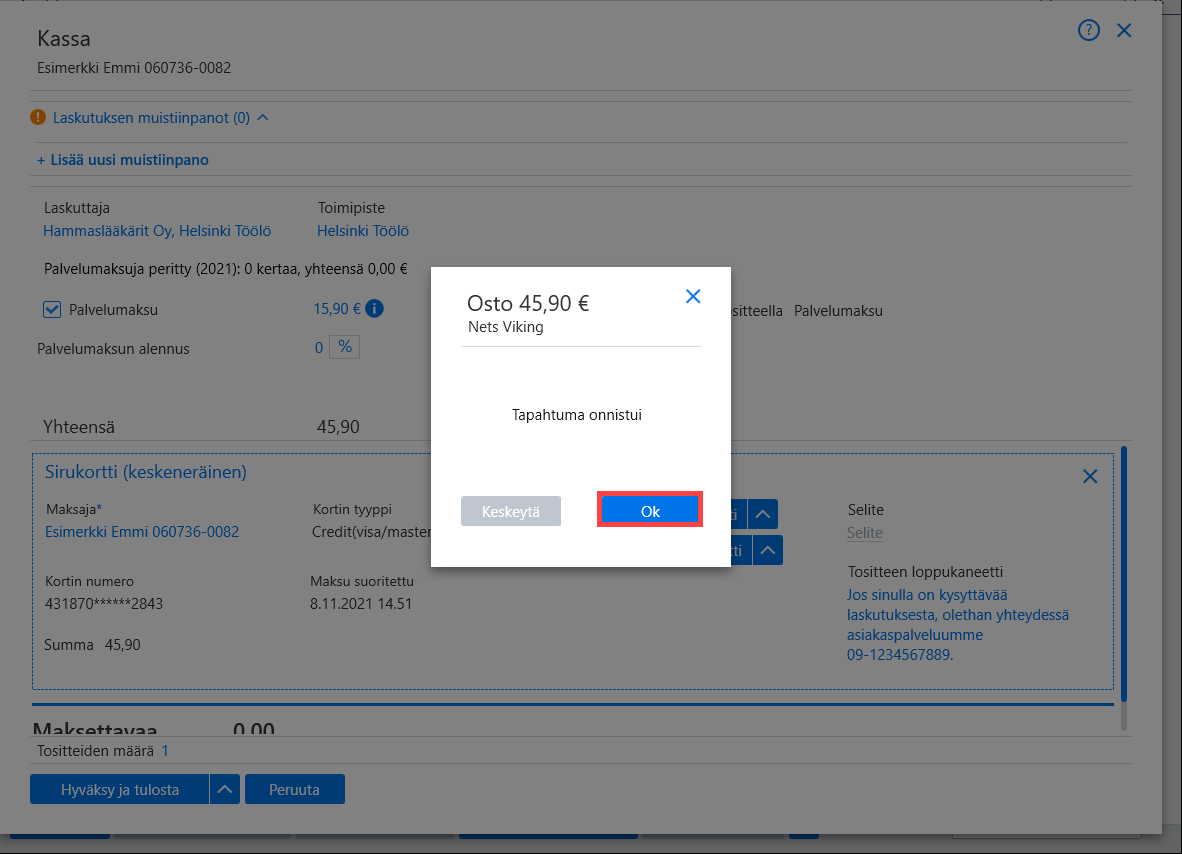
Task: Remove the Sirukortti payment section with X
Action: [1090, 476]
